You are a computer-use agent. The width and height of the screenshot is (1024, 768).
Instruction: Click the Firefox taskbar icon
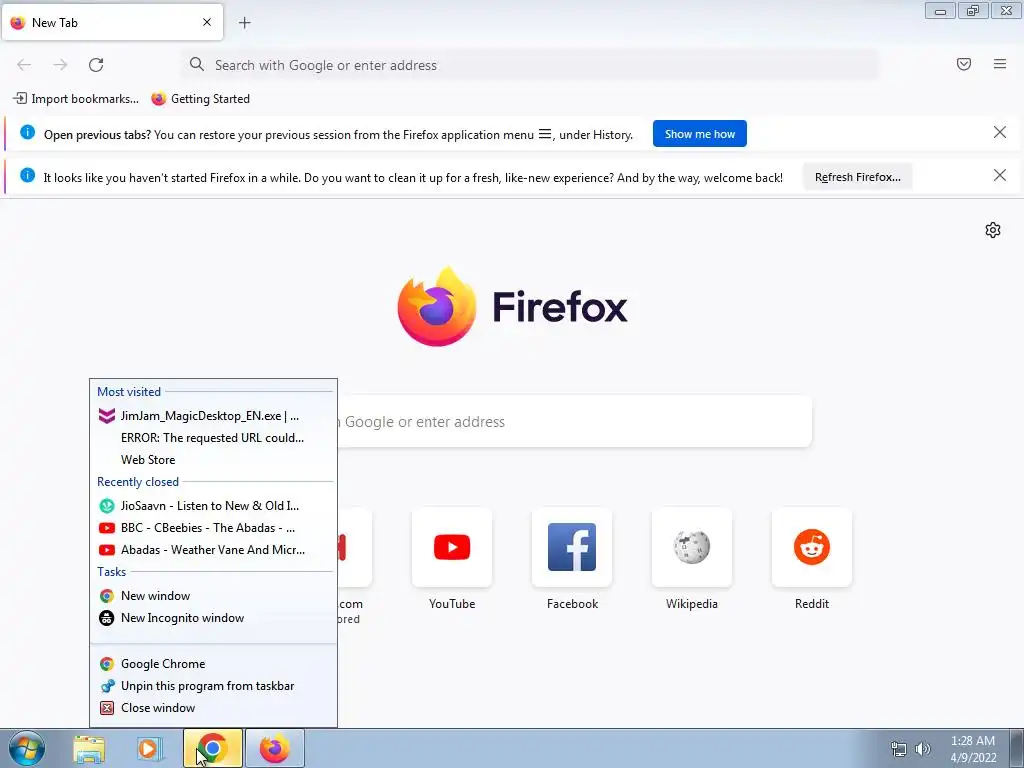[x=274, y=748]
